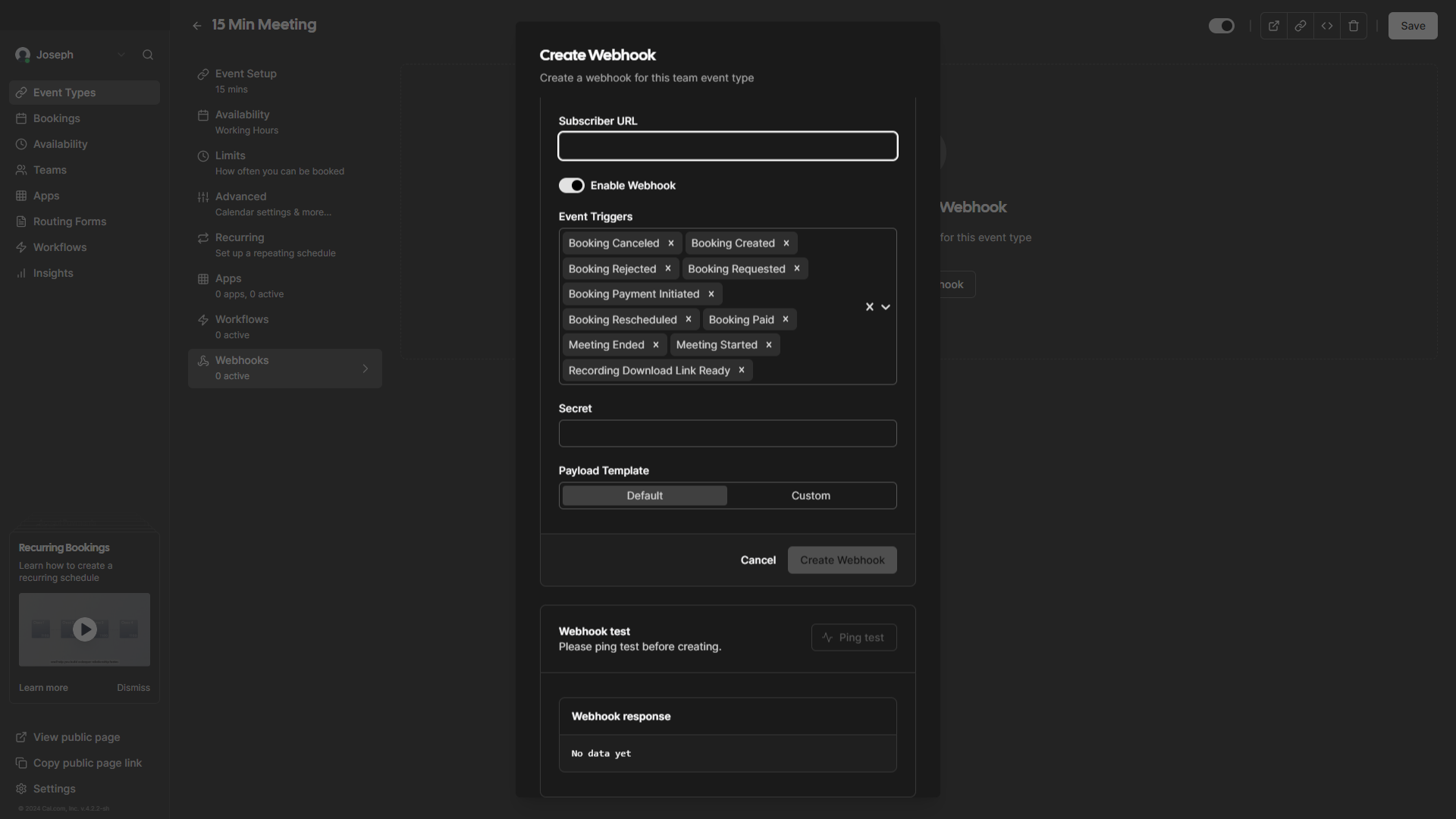Click the Routing Forms document icon

click(x=21, y=221)
